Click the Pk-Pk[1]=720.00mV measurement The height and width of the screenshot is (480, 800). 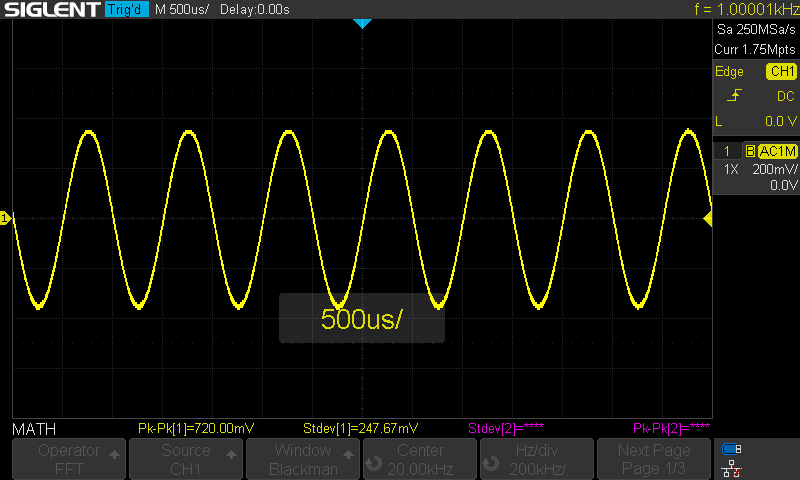(x=196, y=428)
